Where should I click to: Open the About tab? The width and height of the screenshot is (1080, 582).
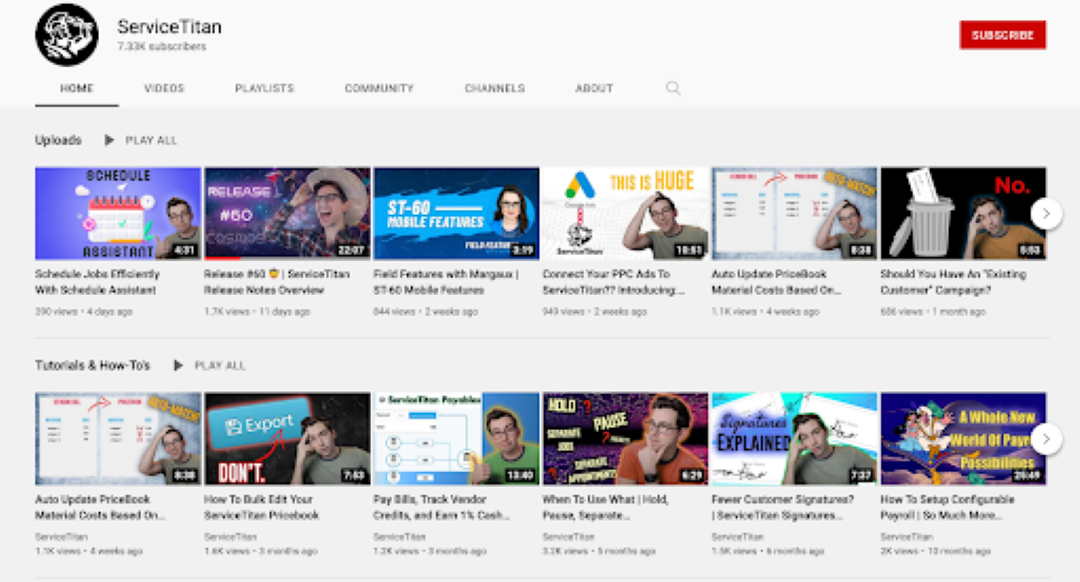tap(594, 88)
